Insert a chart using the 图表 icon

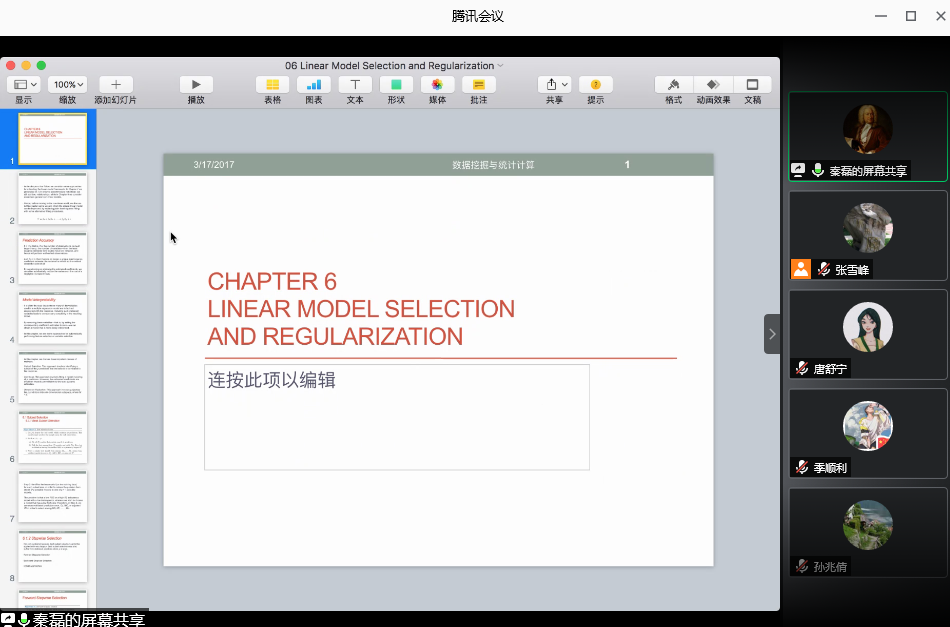click(314, 85)
